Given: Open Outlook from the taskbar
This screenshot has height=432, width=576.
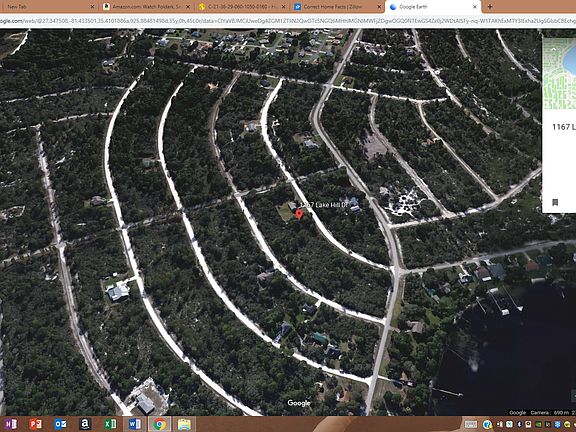Looking at the screenshot, I should tap(60, 424).
